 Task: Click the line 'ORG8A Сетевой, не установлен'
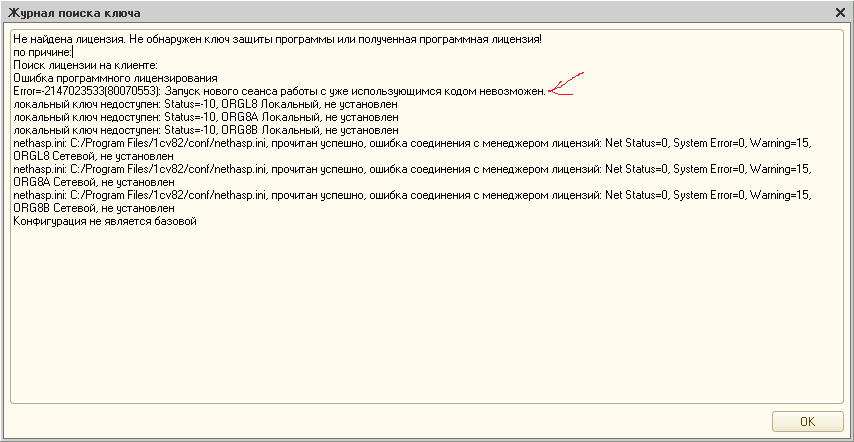click(x=94, y=182)
